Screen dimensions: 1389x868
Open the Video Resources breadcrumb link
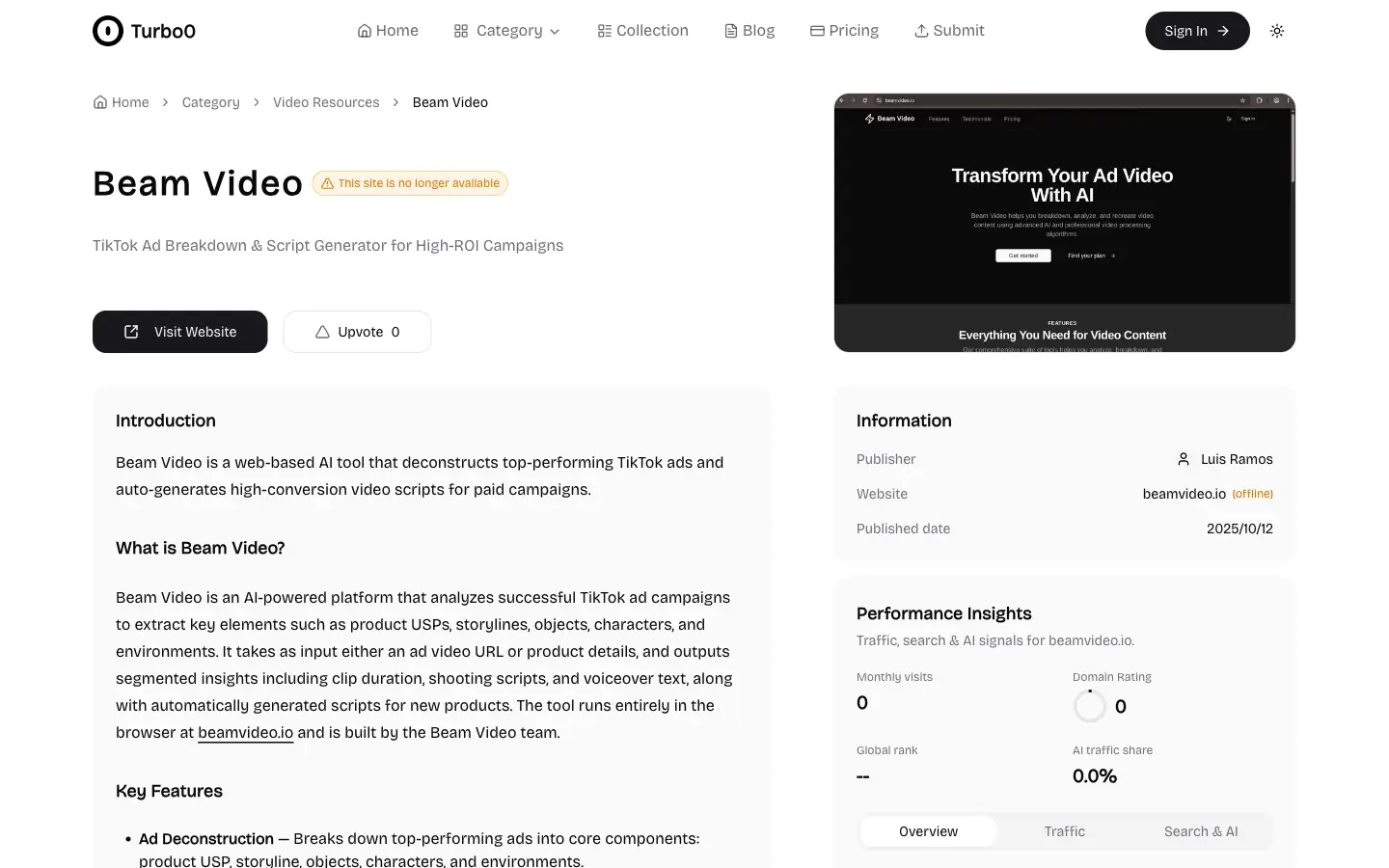pos(326,102)
